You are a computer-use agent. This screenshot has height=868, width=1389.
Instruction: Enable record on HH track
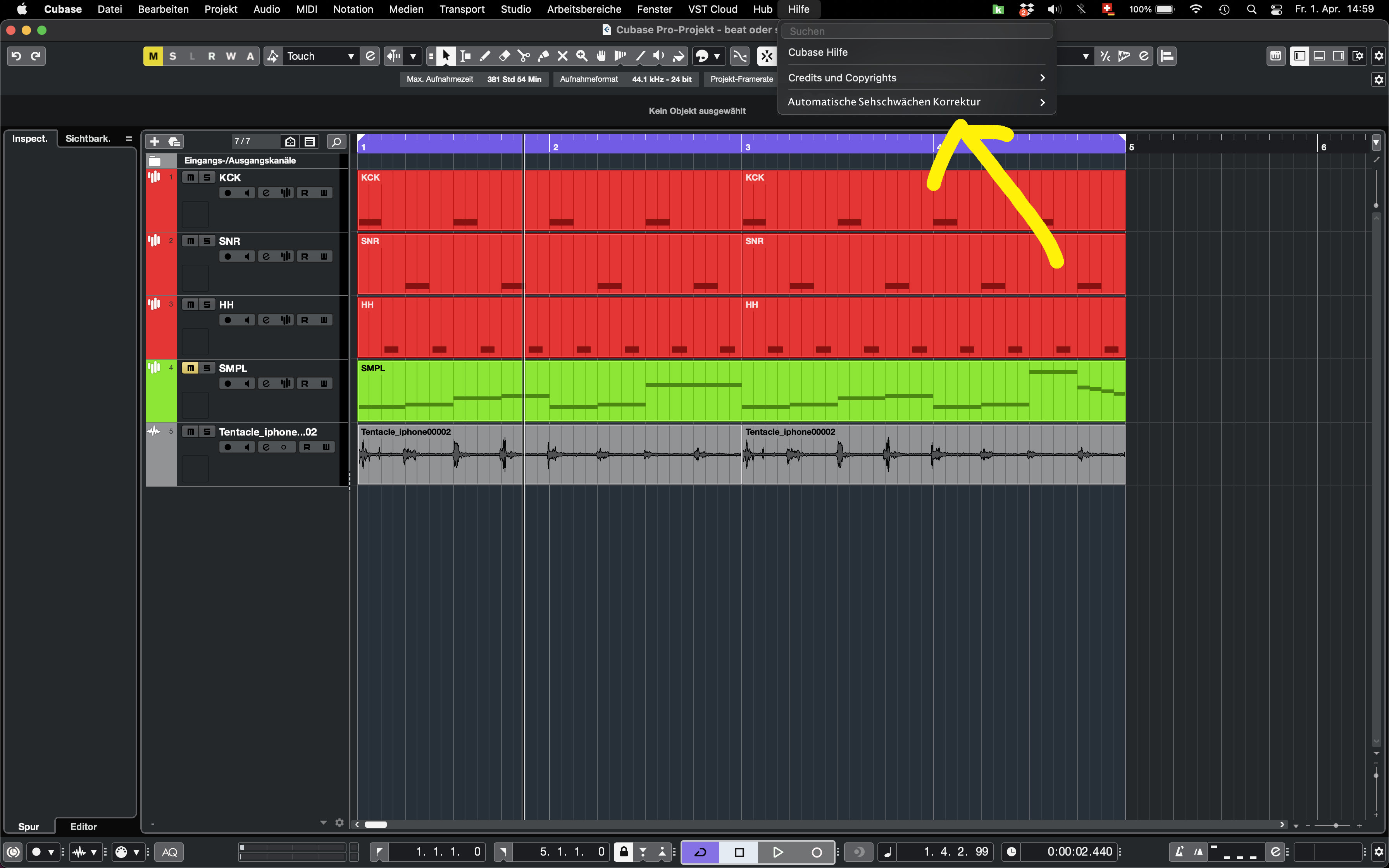[x=228, y=320]
